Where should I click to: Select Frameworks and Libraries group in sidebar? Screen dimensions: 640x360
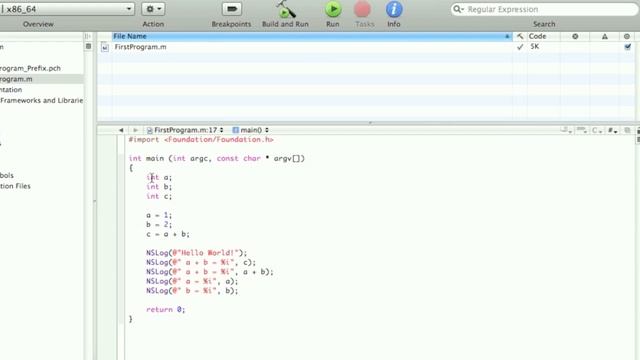point(42,100)
